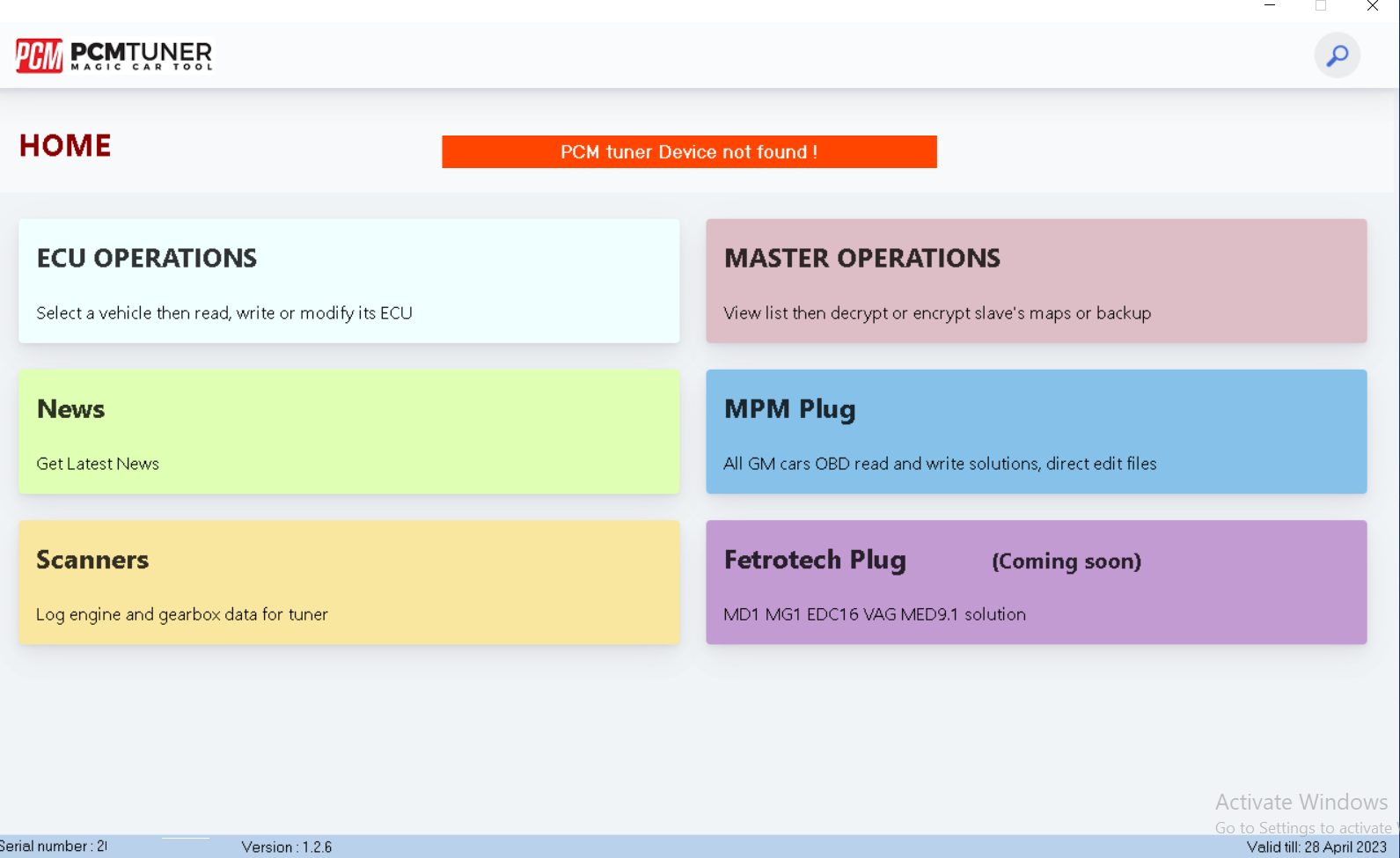The image size is (1400, 858).
Task: Minimize the PCMTuner window
Action: 1269,6
